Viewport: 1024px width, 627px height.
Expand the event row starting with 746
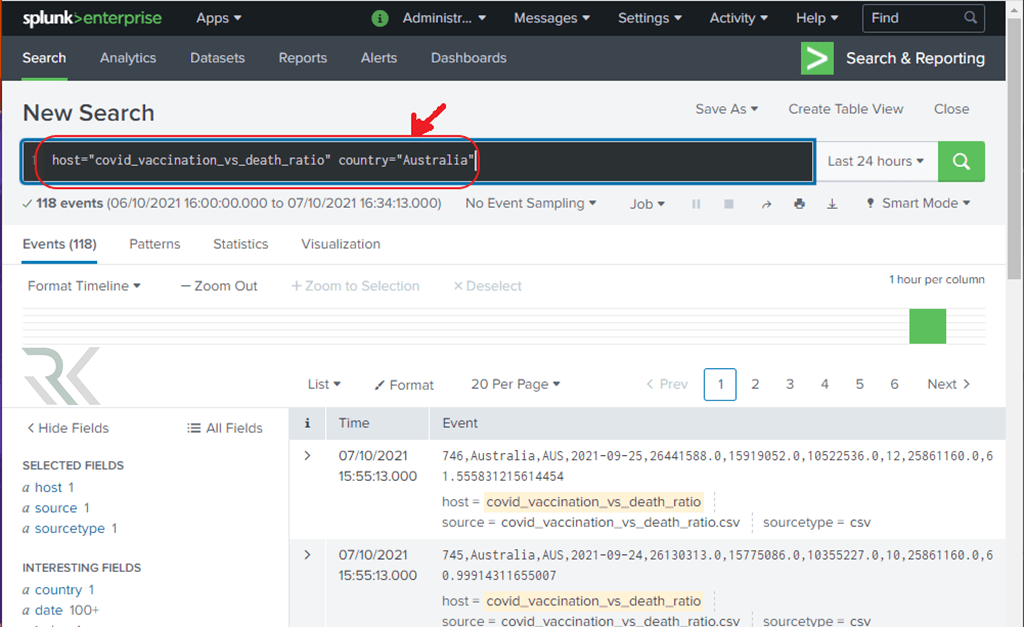308,456
